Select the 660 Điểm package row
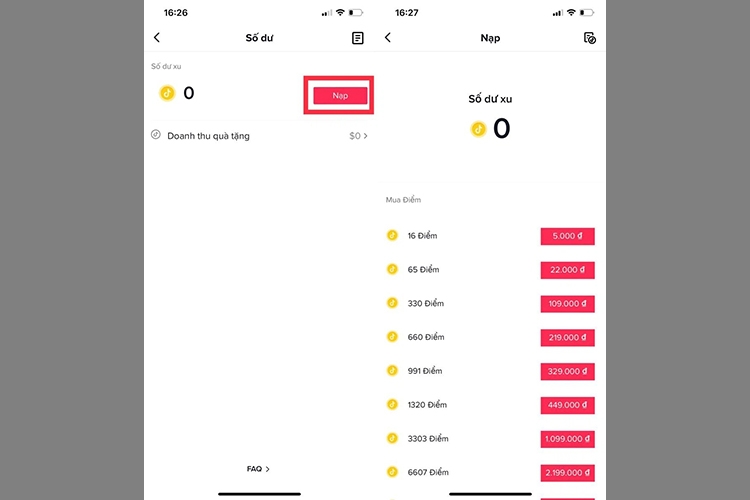 click(490, 337)
